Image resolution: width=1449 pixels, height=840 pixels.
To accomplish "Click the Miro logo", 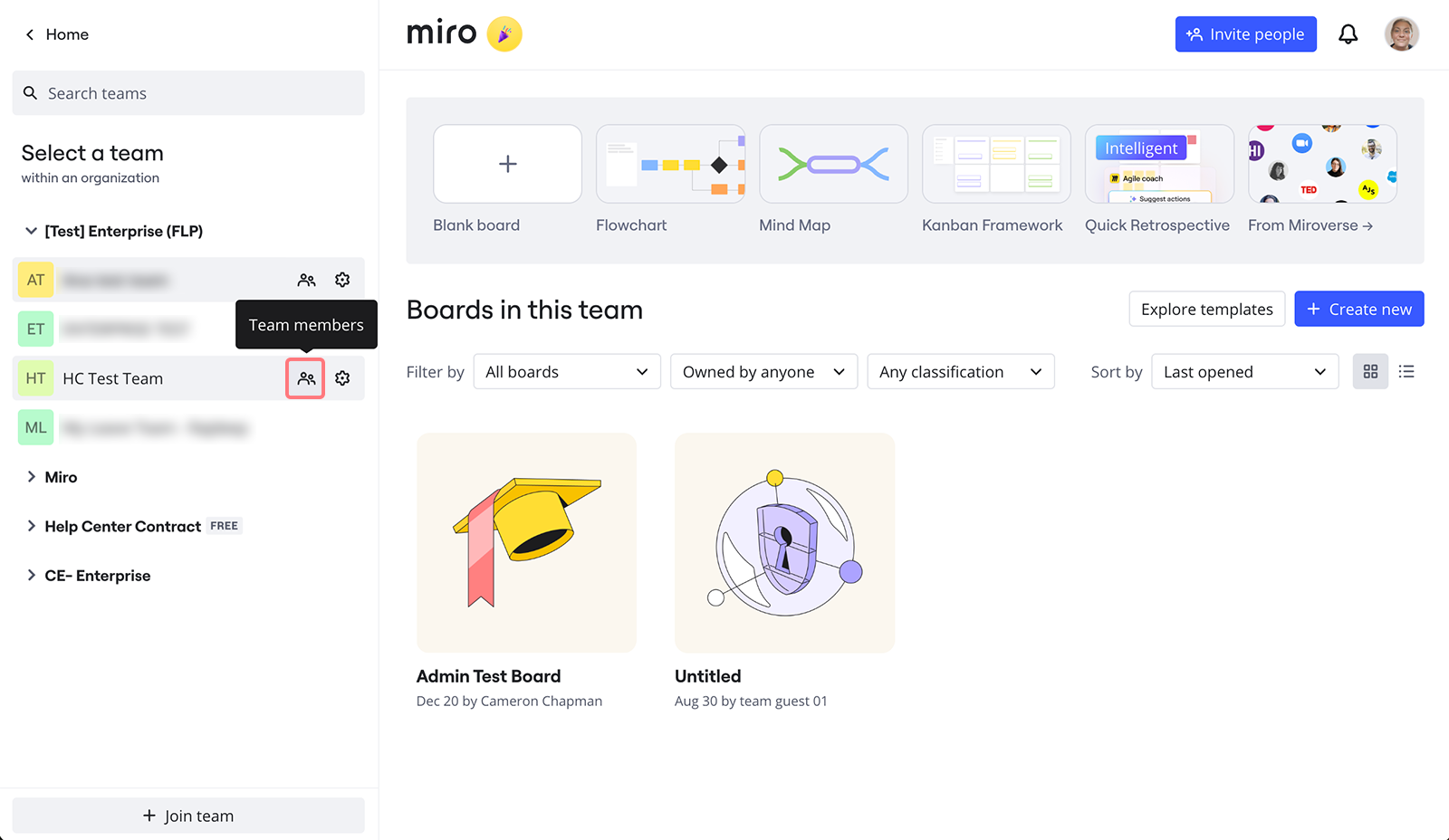I will tap(441, 33).
